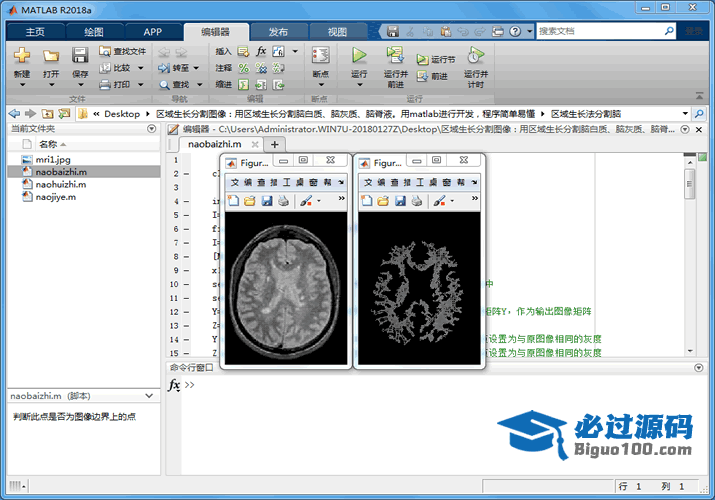Click Run and Advance (运行并前进) icon

[395, 55]
